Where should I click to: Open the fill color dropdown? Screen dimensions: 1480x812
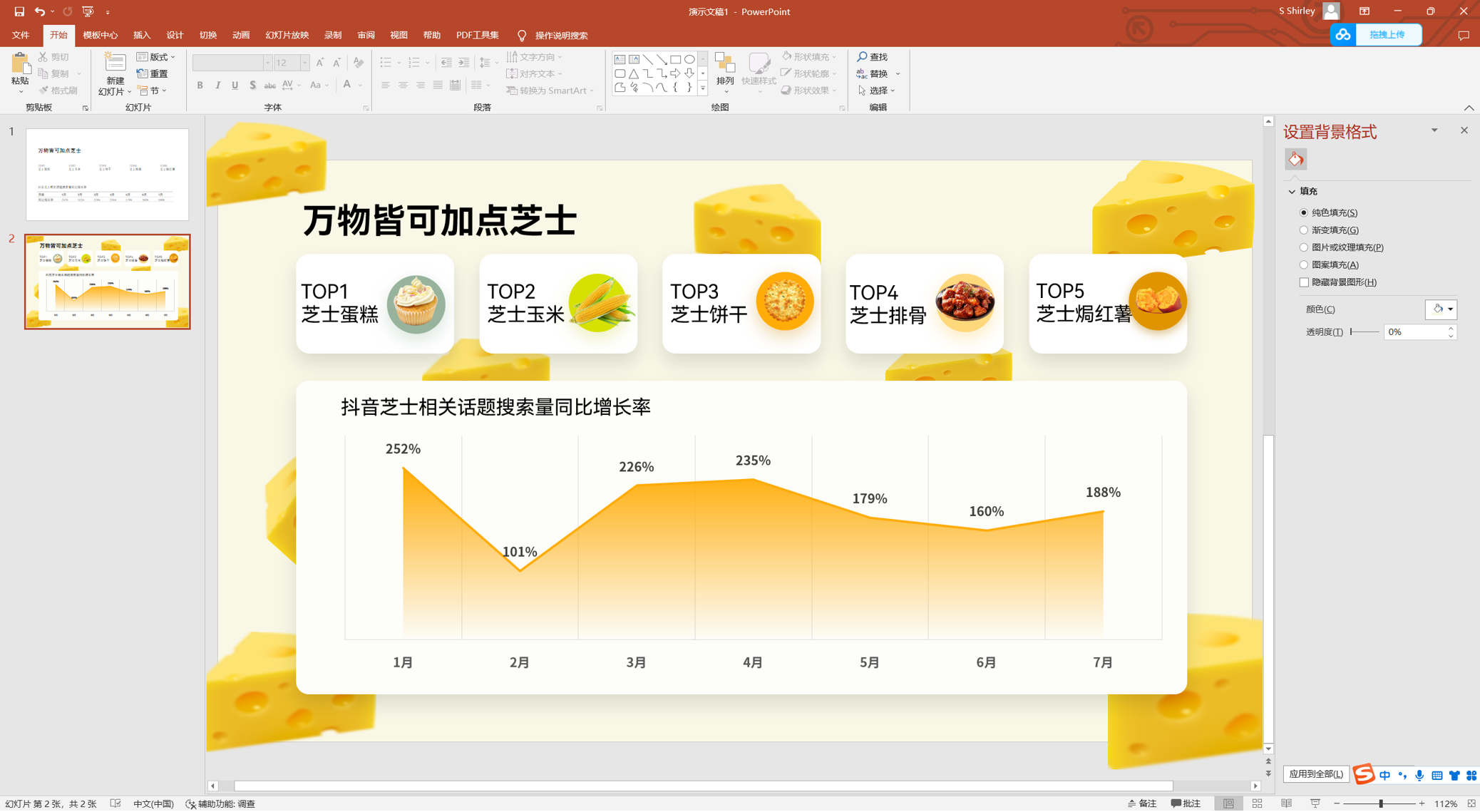point(1450,309)
